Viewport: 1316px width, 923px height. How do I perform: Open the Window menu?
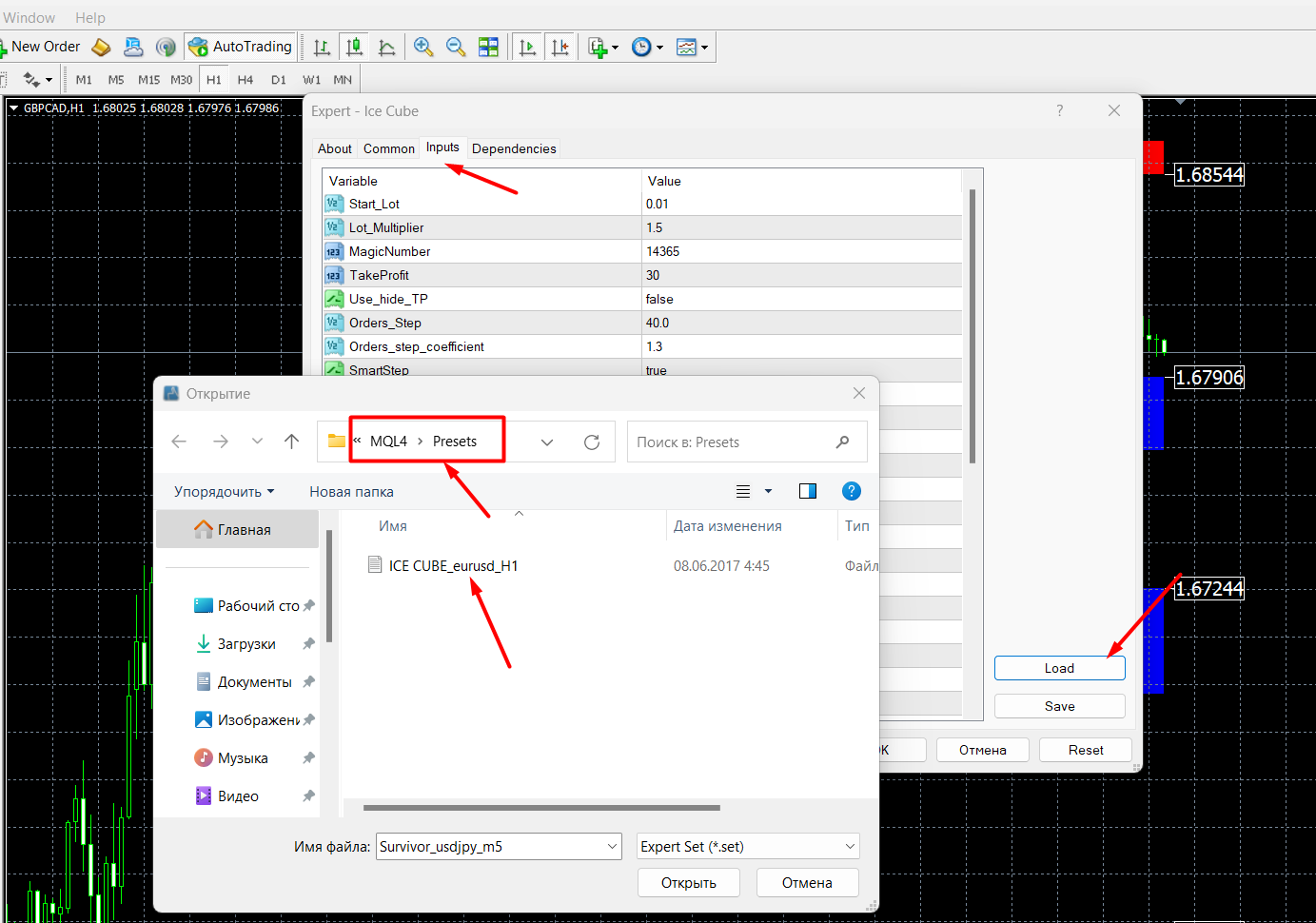click(29, 17)
